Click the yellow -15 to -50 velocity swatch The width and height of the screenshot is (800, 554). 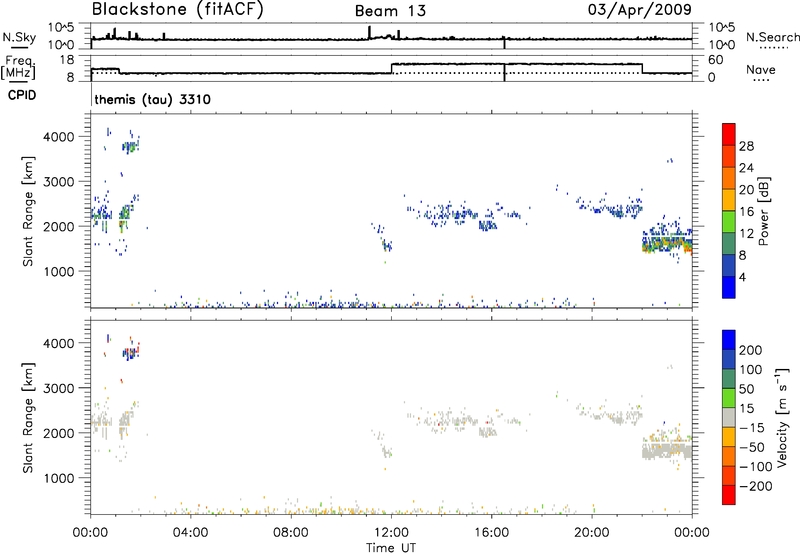coord(729,437)
